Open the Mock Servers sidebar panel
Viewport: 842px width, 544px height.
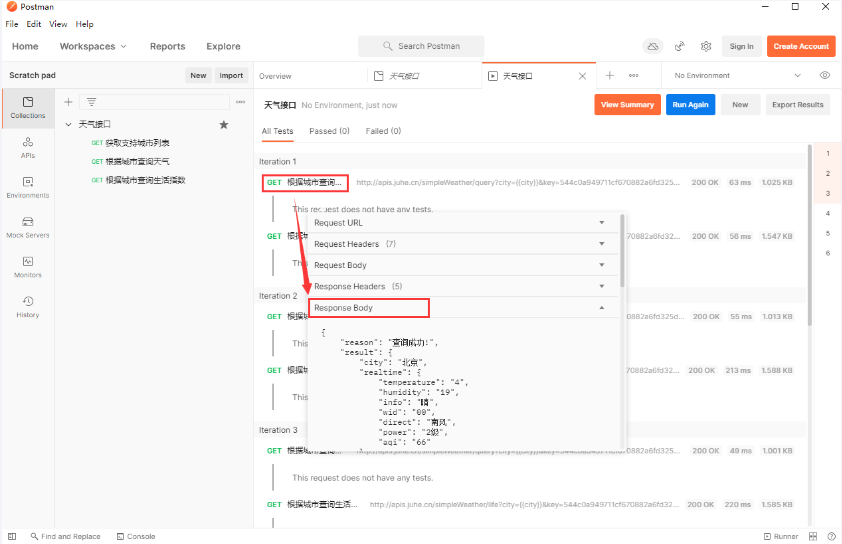(x=28, y=227)
